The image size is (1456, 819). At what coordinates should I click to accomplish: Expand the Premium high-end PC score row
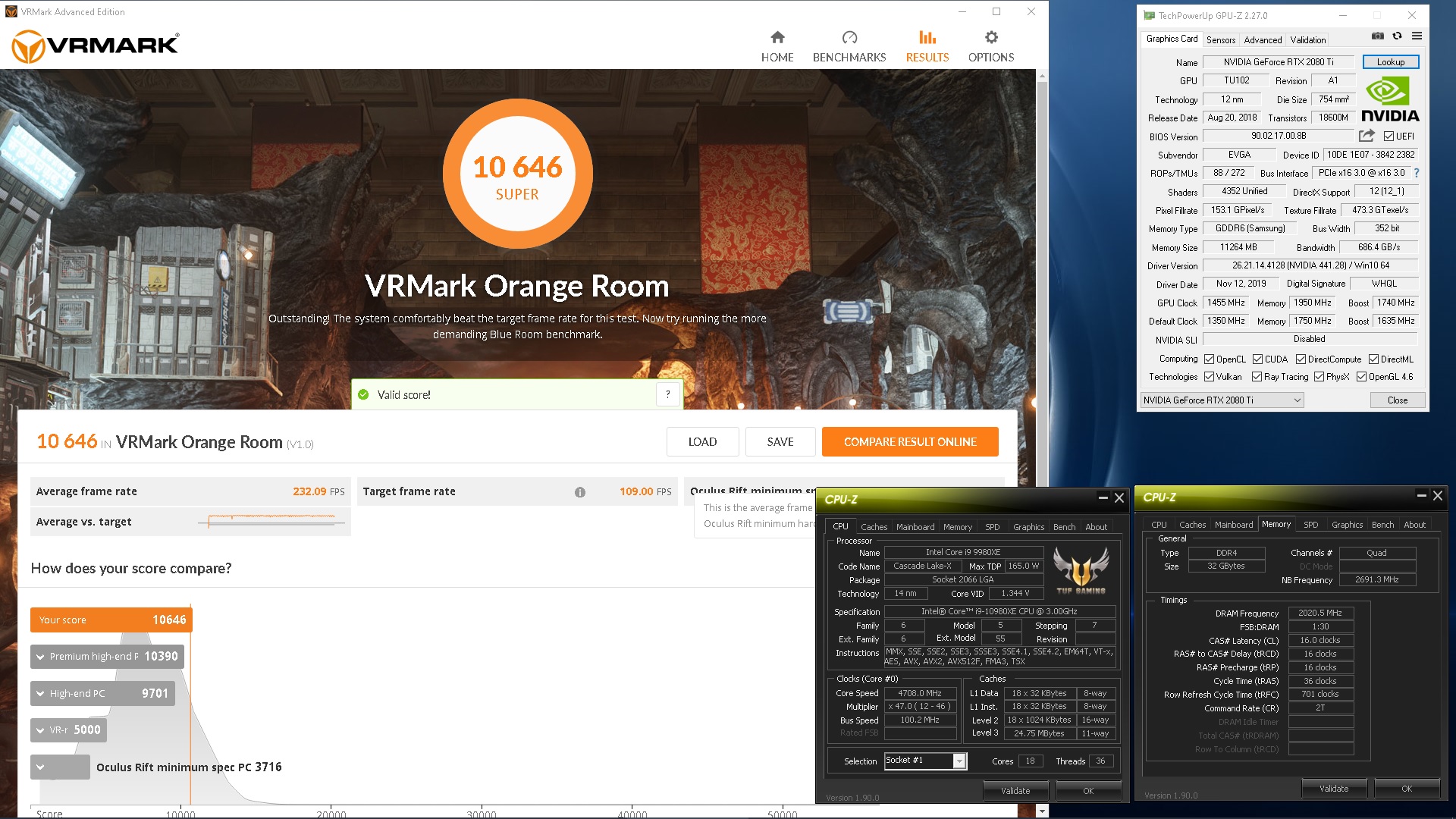point(107,657)
